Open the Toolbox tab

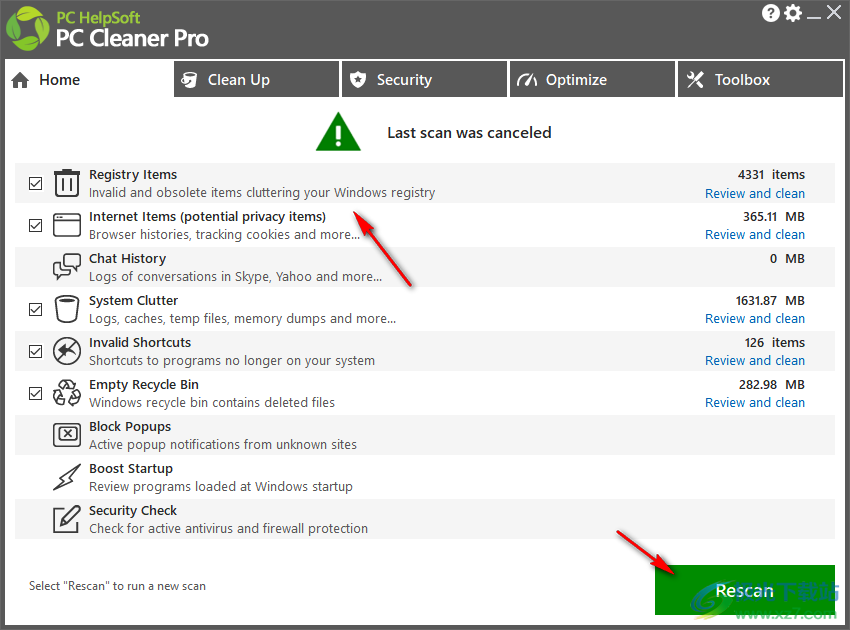[x=761, y=79]
